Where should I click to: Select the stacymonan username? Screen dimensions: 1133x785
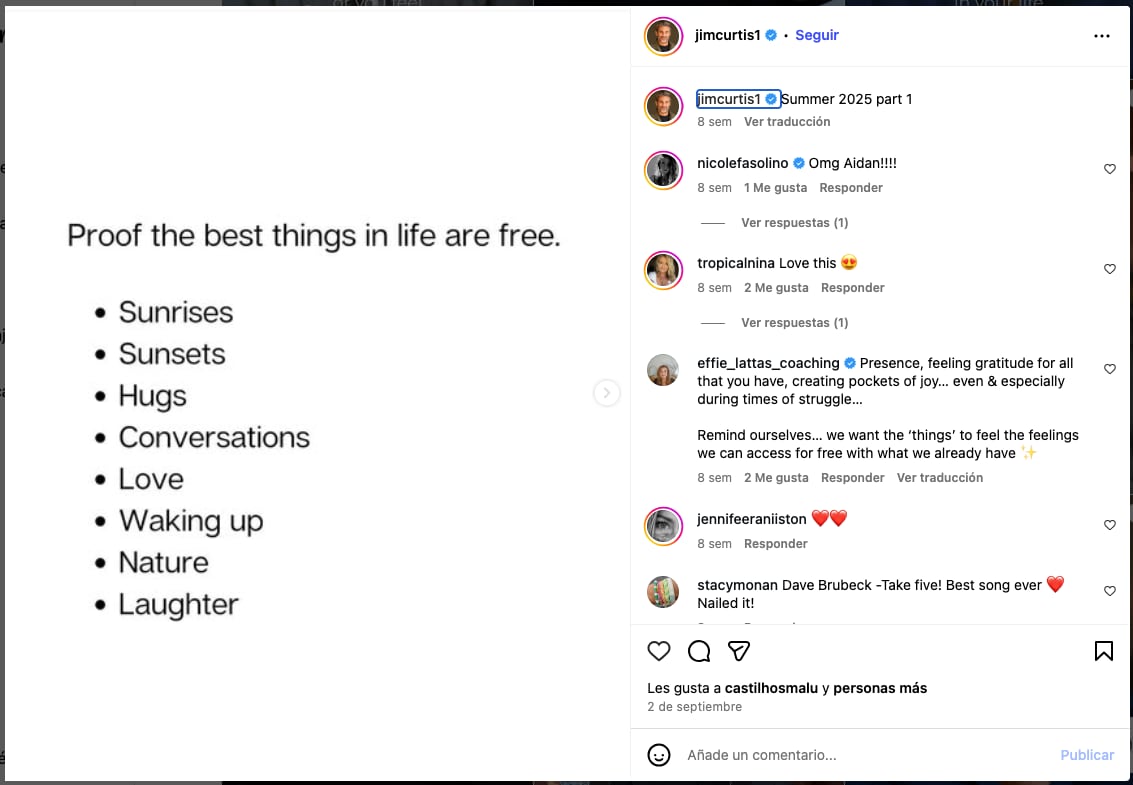739,585
